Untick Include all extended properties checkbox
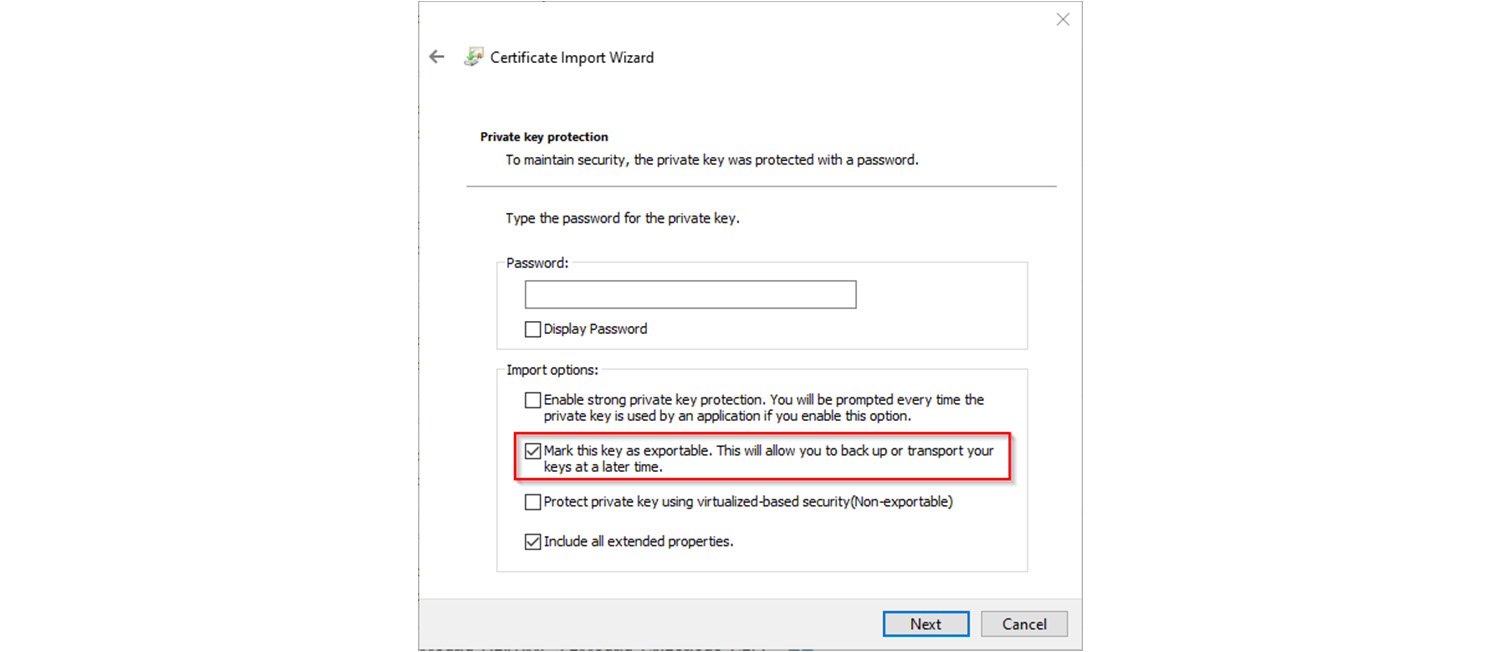1500x652 pixels. [x=533, y=542]
